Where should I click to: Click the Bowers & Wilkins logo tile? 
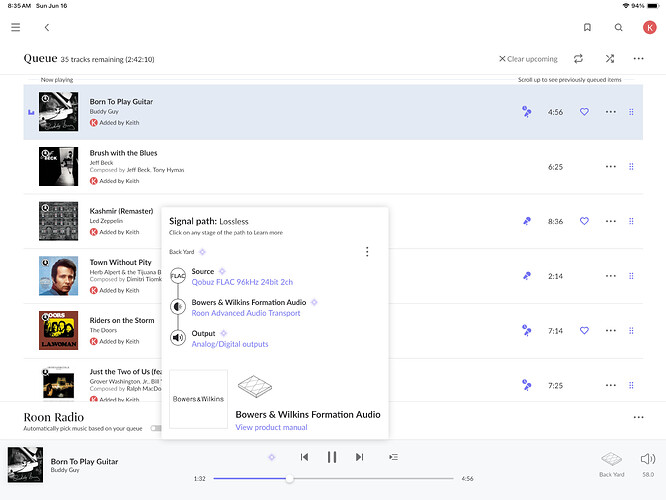[x=198, y=399]
